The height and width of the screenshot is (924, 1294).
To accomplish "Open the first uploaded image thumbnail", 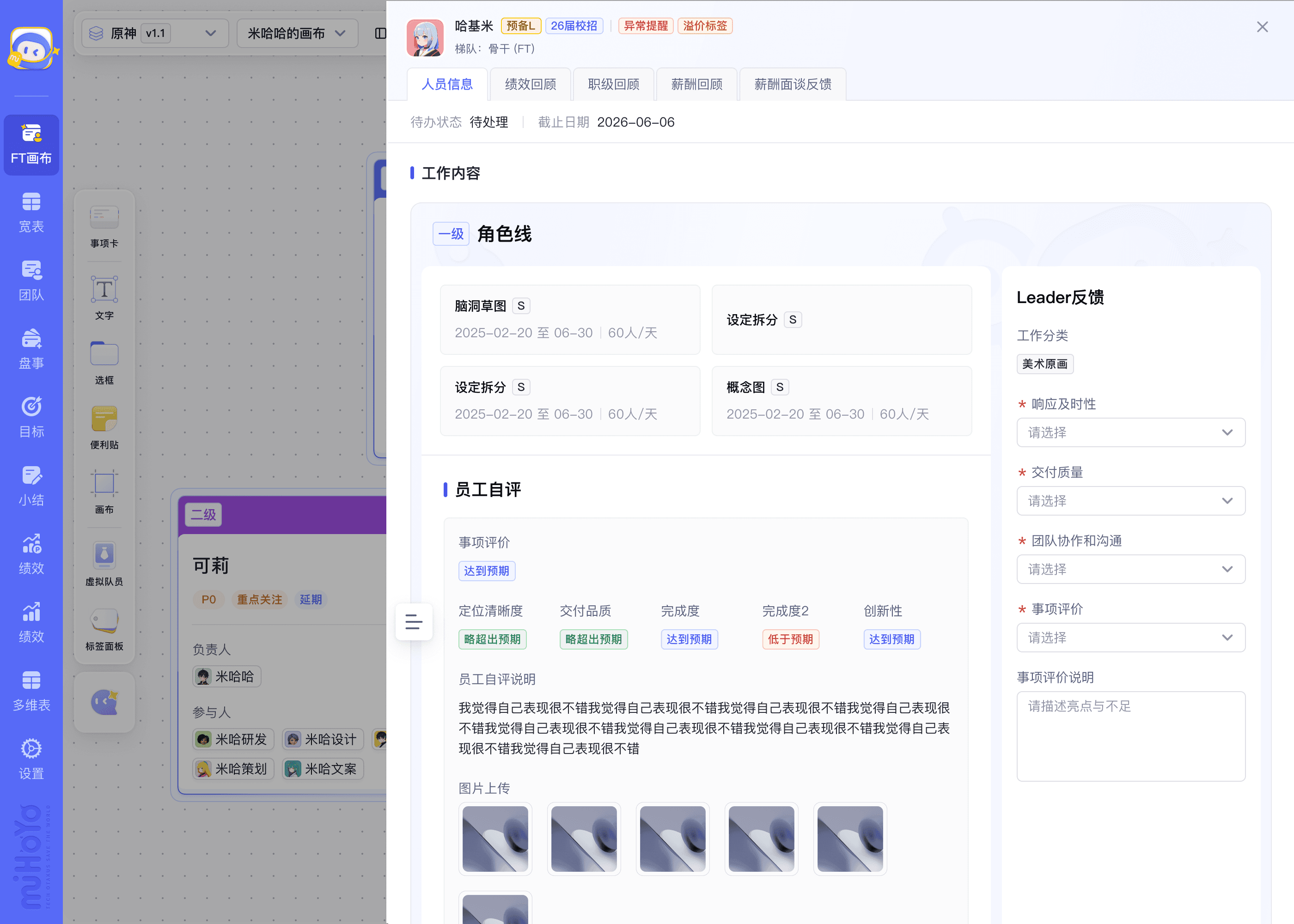I will coord(495,839).
